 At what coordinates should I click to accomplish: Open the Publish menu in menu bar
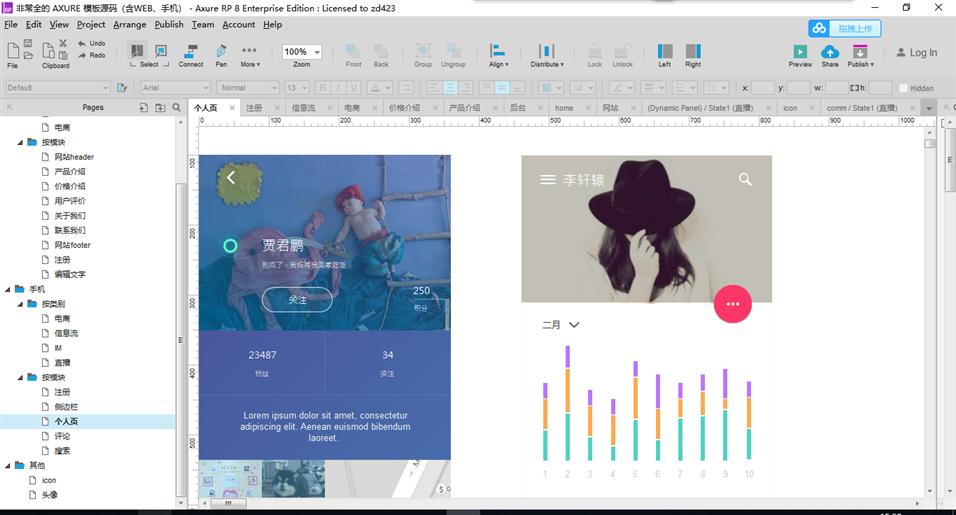(168, 24)
